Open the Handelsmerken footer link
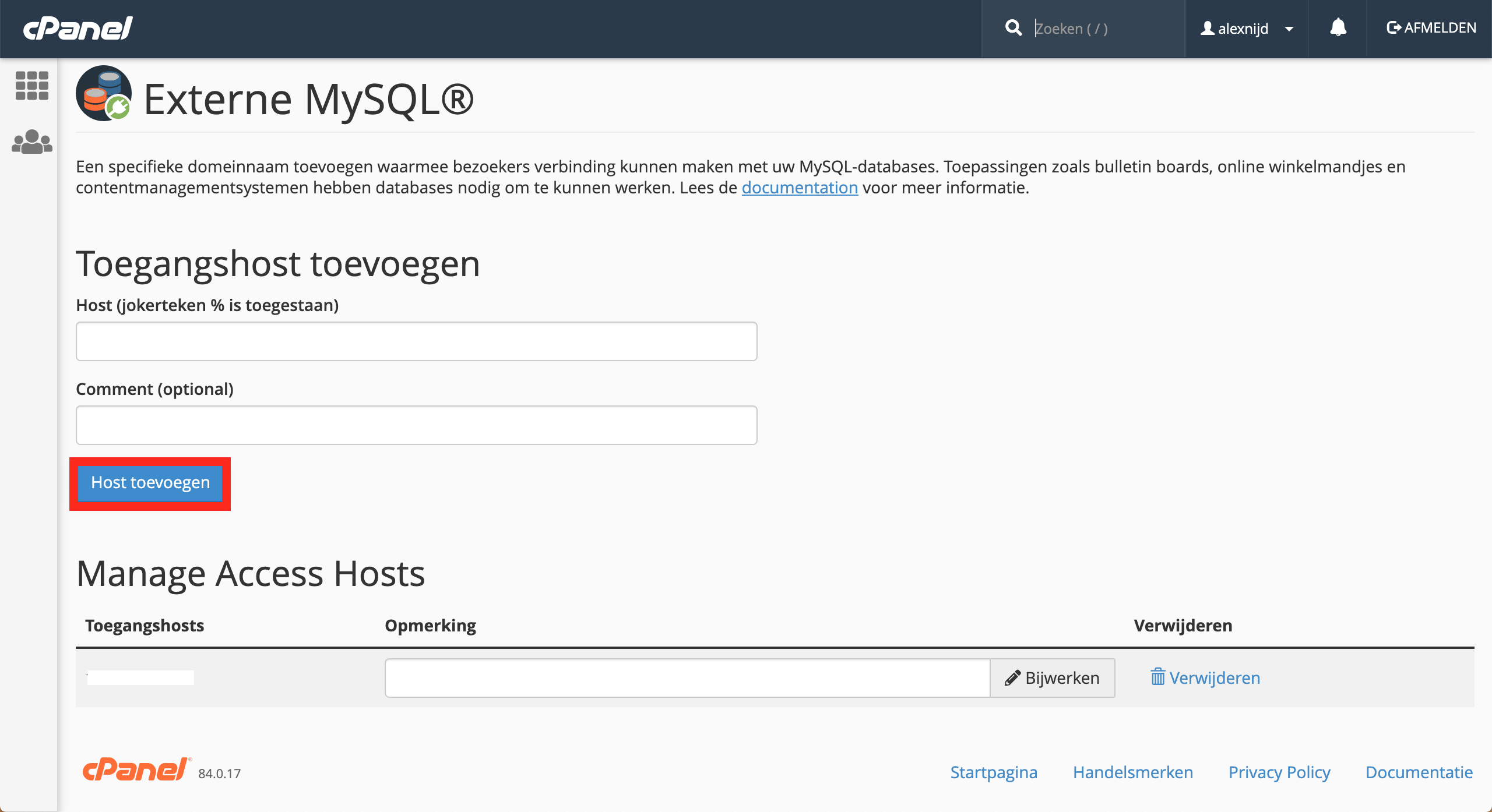The height and width of the screenshot is (812, 1492). point(1133,772)
